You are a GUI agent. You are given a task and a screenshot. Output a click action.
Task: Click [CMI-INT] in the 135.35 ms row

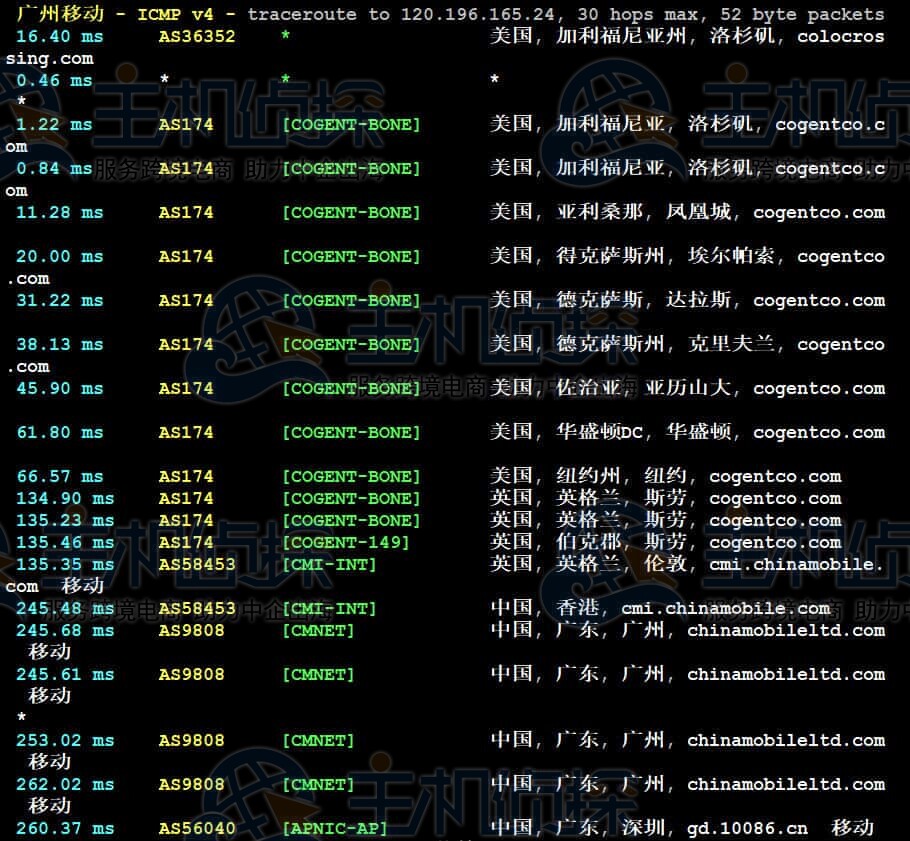[329, 565]
